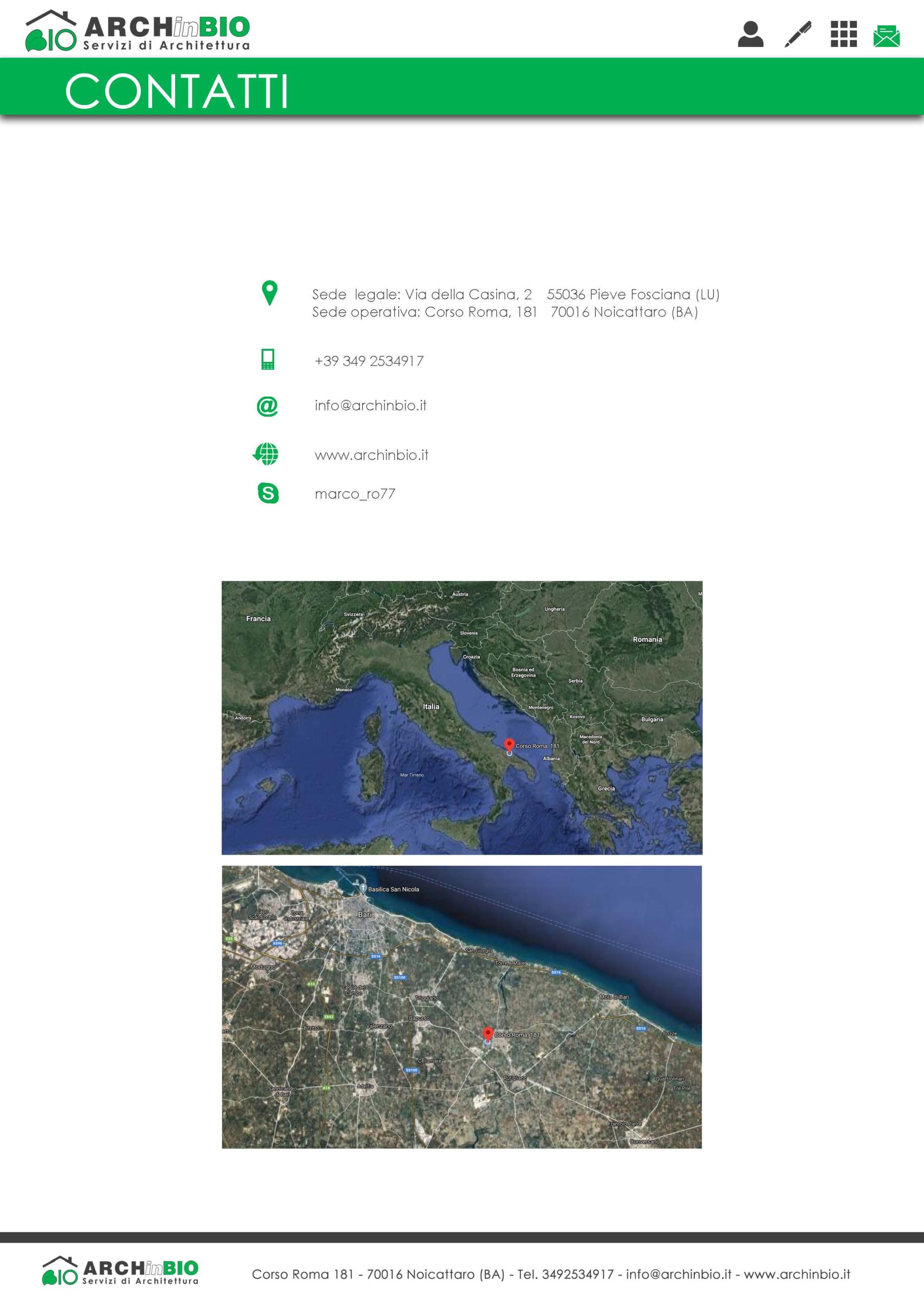Open the info@archinbio.it email link

click(x=371, y=405)
